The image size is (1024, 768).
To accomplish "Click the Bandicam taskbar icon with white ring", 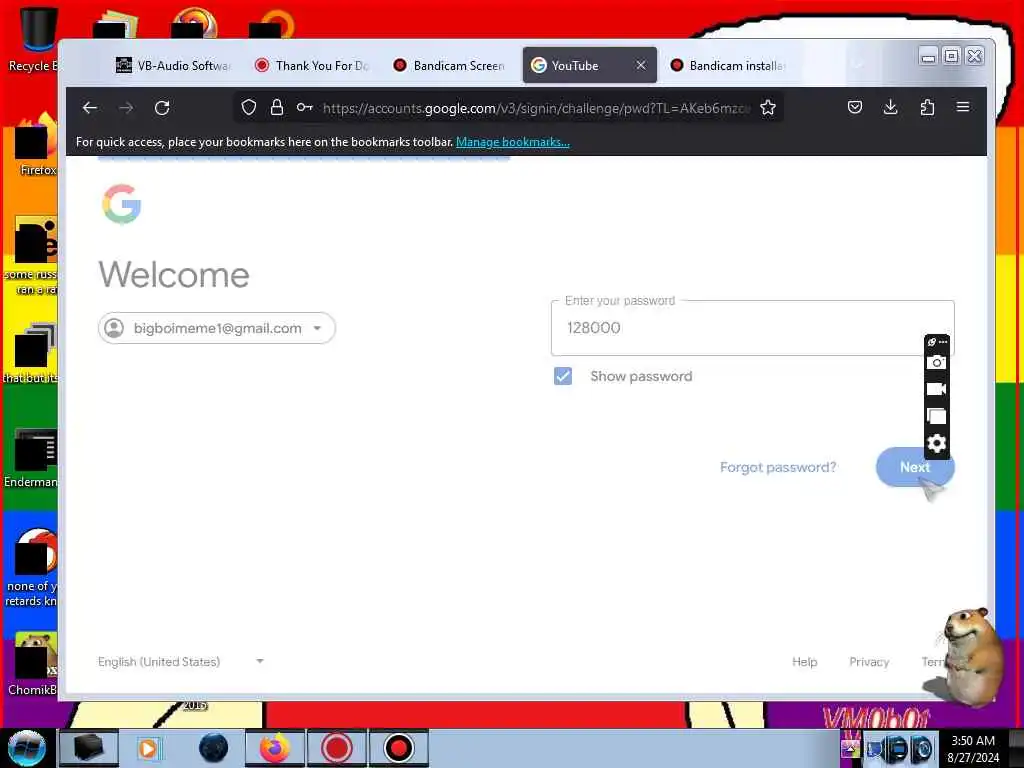I will tap(398, 748).
